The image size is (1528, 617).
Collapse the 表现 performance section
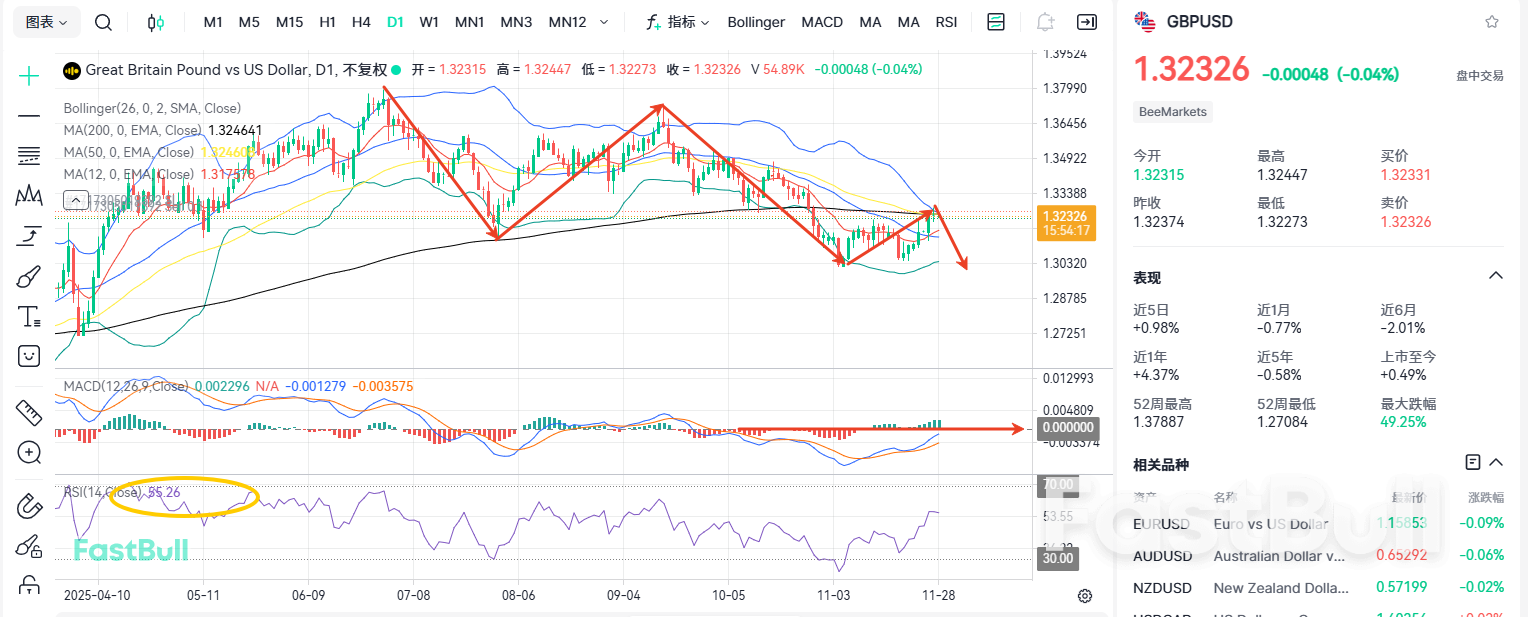coord(1495,275)
